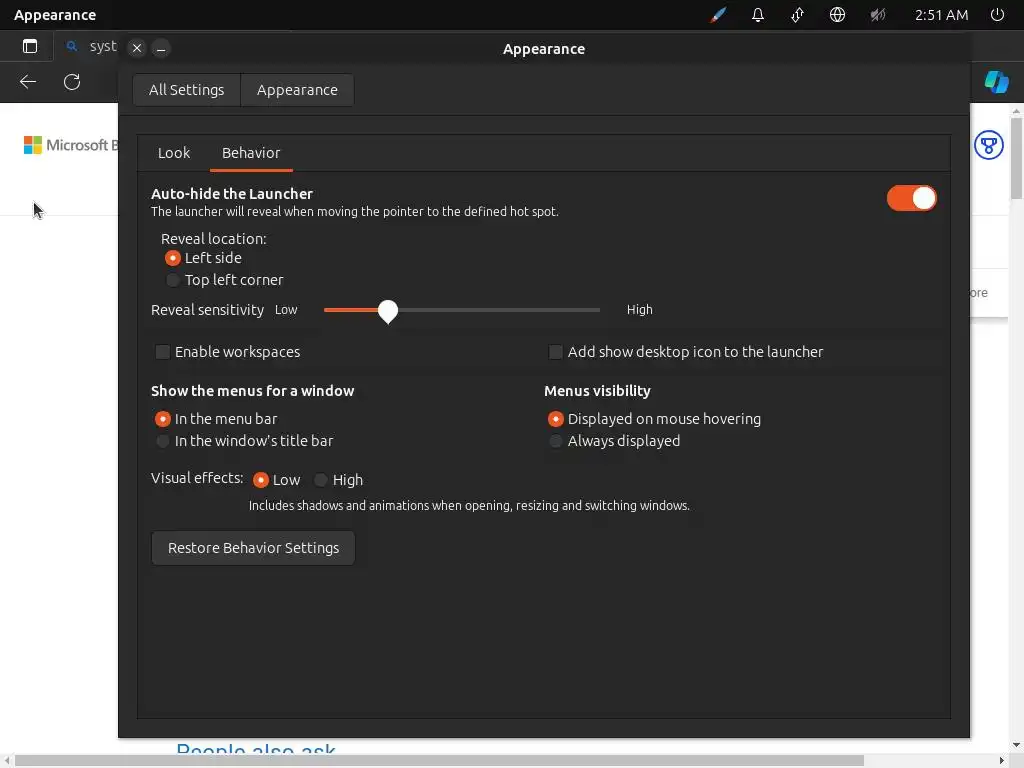Switch to the Behavior tab
Image resolution: width=1024 pixels, height=768 pixels.
click(x=251, y=153)
